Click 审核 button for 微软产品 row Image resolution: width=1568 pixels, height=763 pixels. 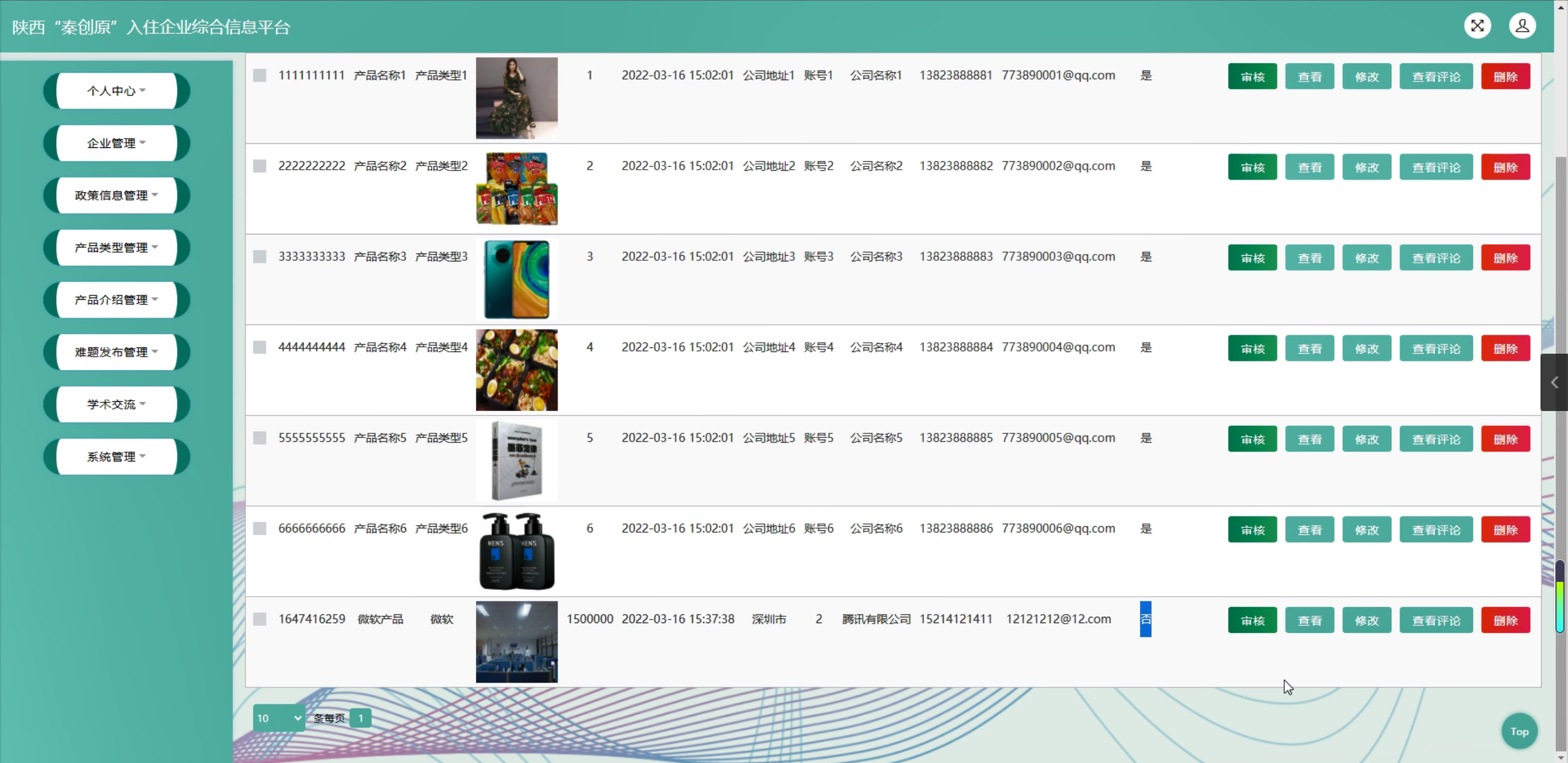click(1252, 620)
